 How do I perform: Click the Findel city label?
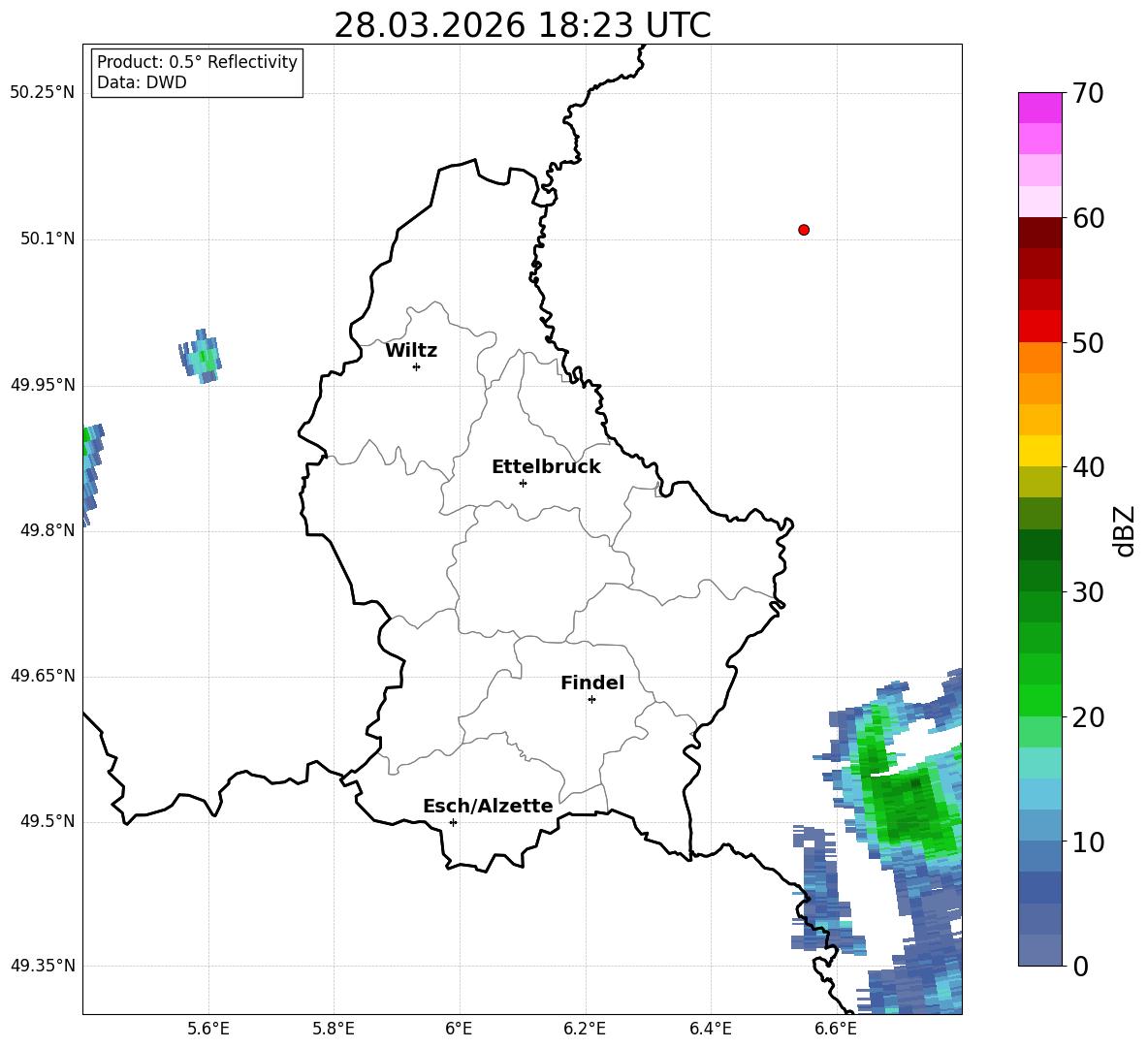coord(592,683)
